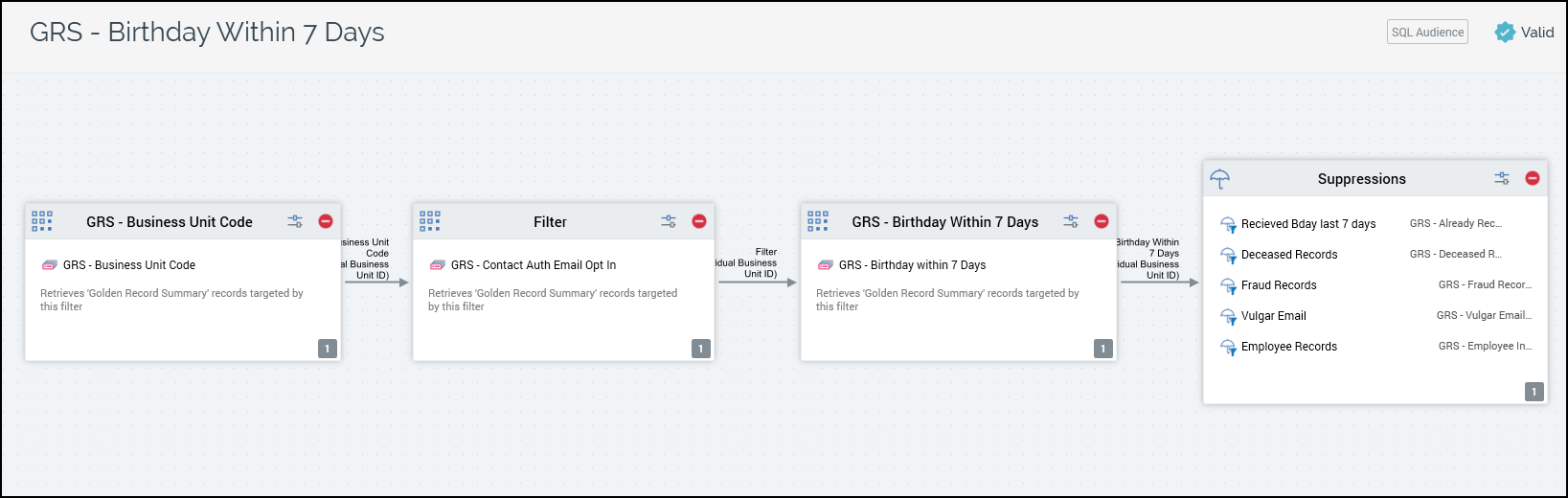Screen dimensions: 1568x498
Task: Delete the Suppressions node
Action: (1533, 178)
